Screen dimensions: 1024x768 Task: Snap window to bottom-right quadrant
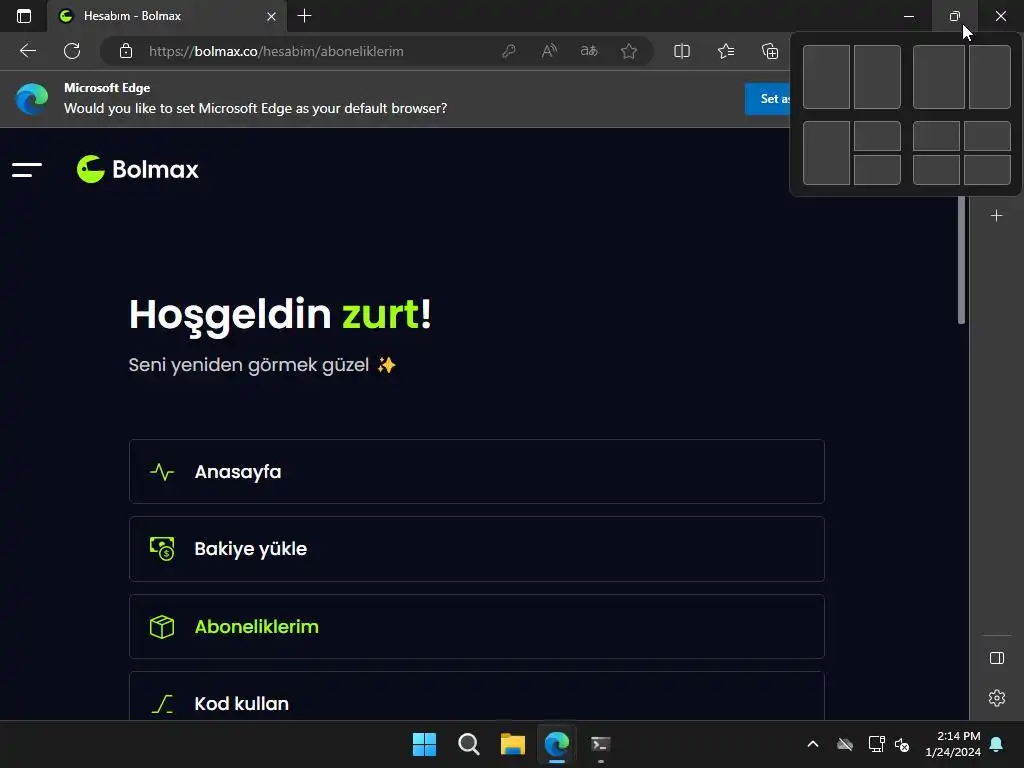987,170
